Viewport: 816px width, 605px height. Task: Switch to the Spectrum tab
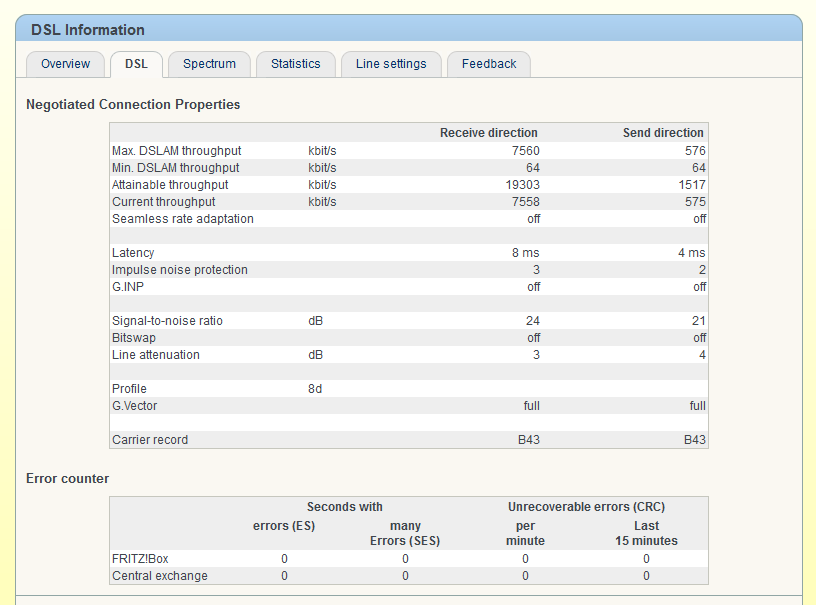click(x=209, y=64)
